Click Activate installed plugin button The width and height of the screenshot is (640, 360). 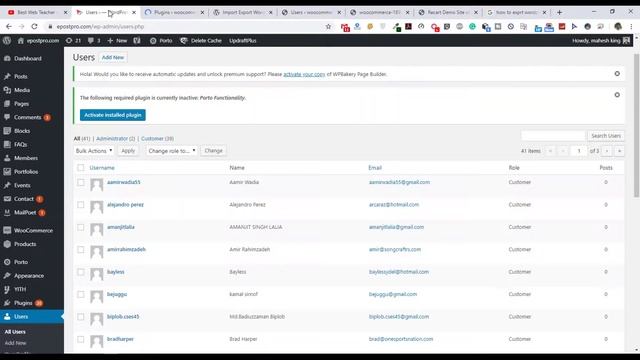coord(113,115)
